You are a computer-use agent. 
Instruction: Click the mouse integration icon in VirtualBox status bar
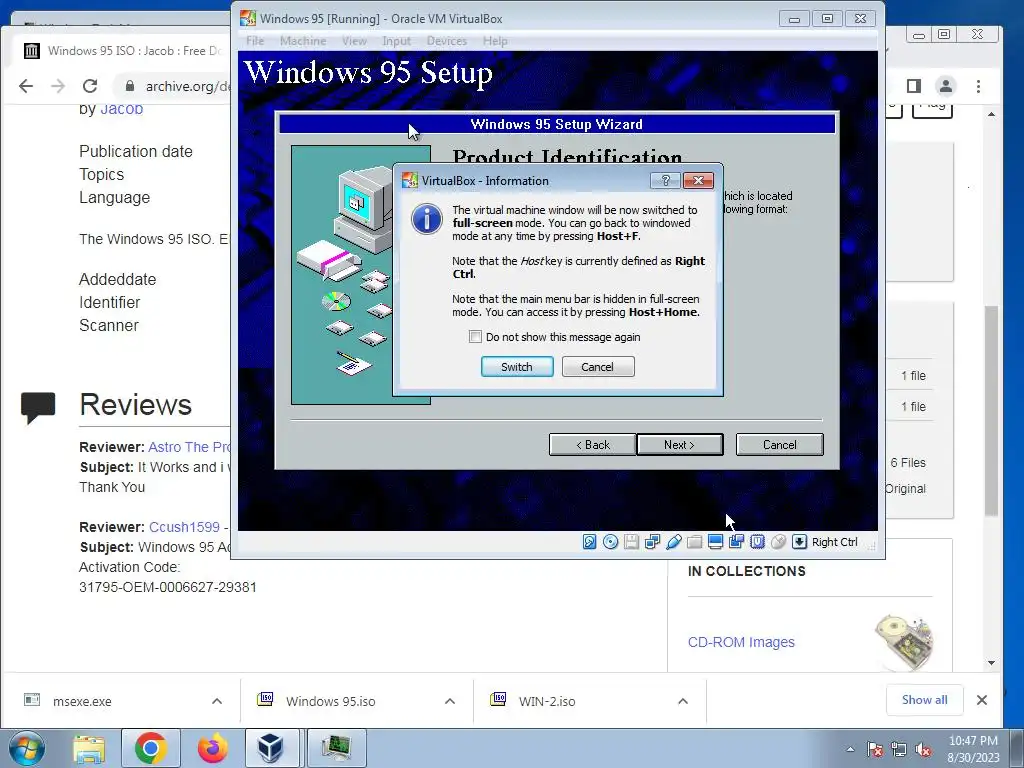(778, 542)
